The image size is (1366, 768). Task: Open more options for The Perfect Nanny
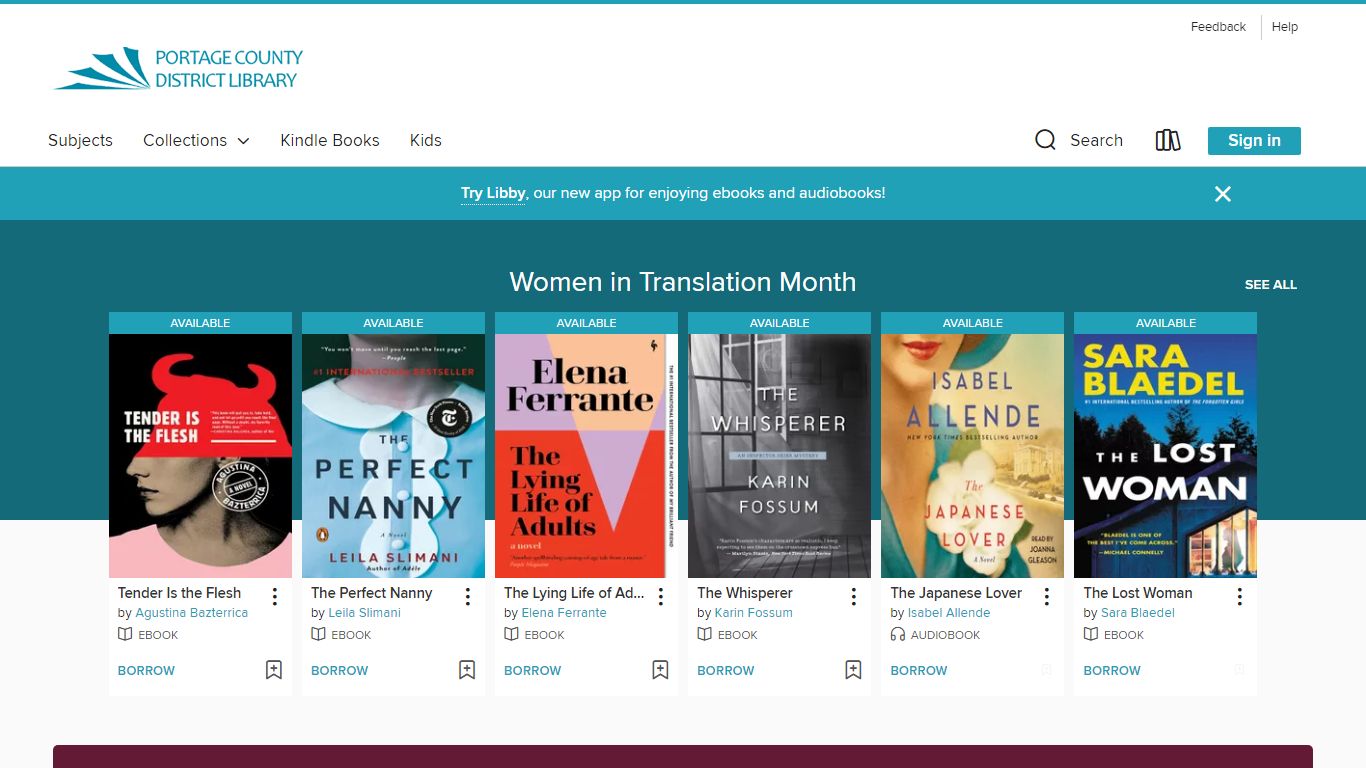[x=468, y=597]
